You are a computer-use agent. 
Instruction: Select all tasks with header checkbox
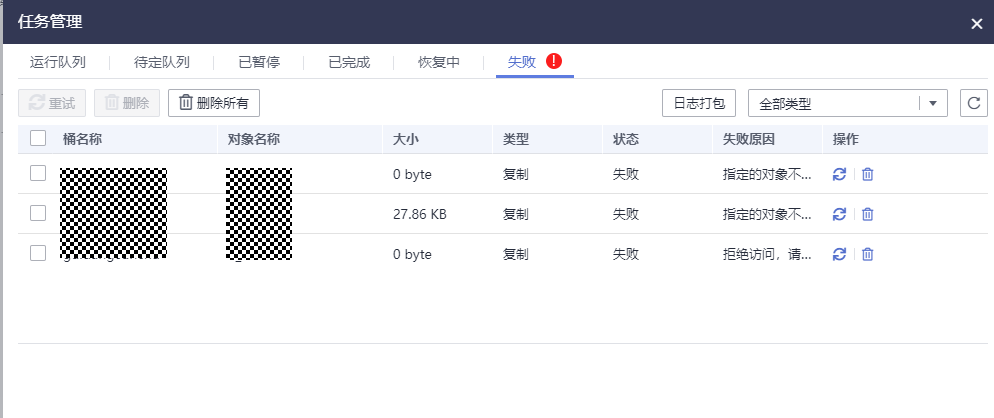(x=38, y=138)
